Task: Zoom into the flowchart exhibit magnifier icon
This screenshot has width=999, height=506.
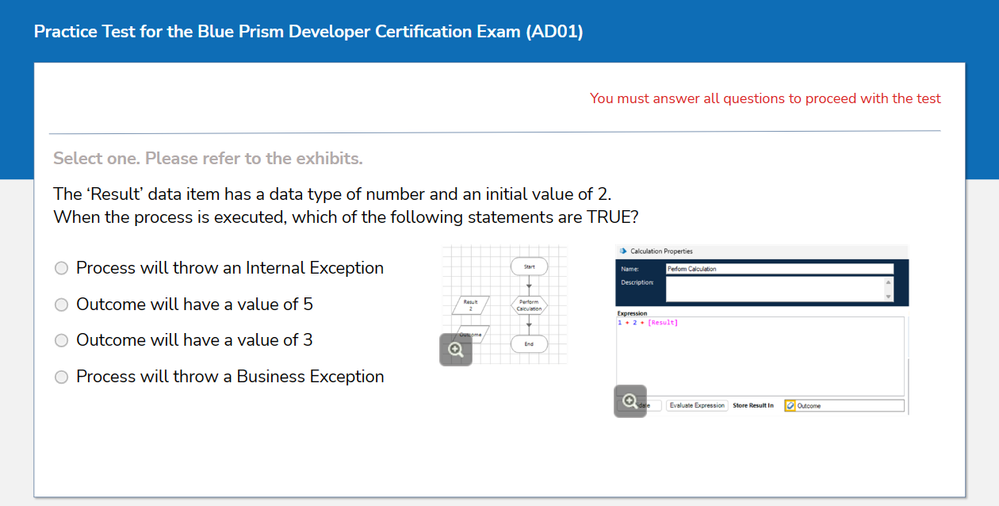Action: click(x=456, y=349)
